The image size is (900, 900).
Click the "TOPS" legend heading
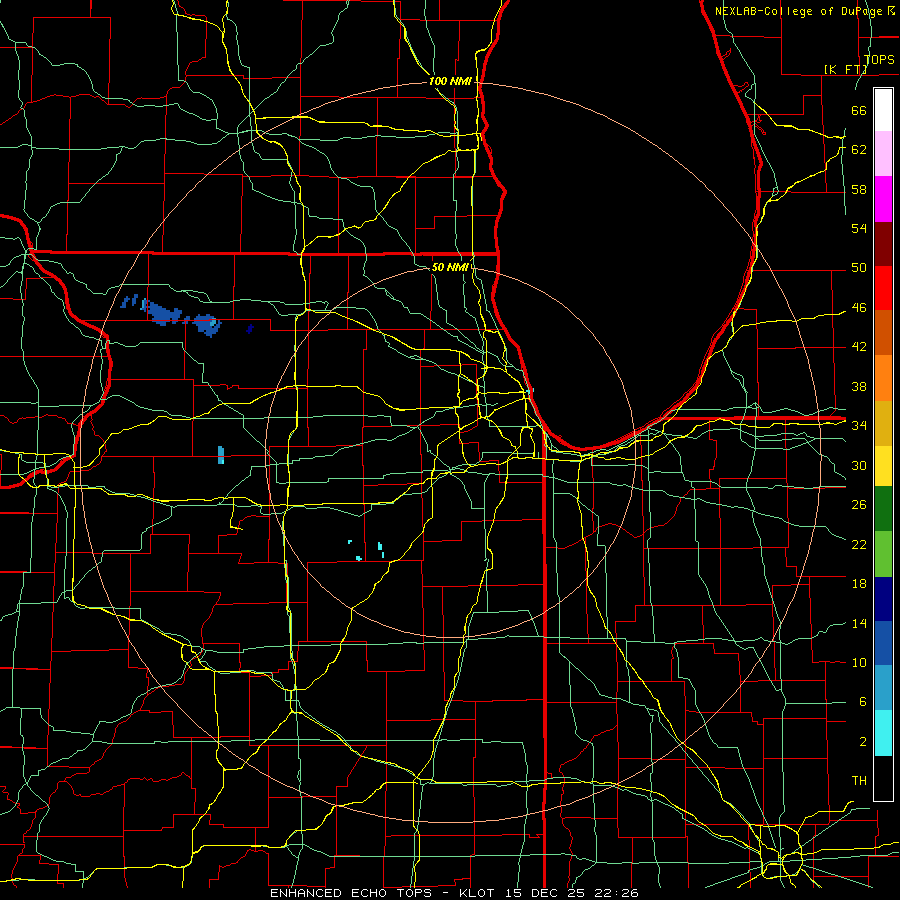(x=879, y=60)
